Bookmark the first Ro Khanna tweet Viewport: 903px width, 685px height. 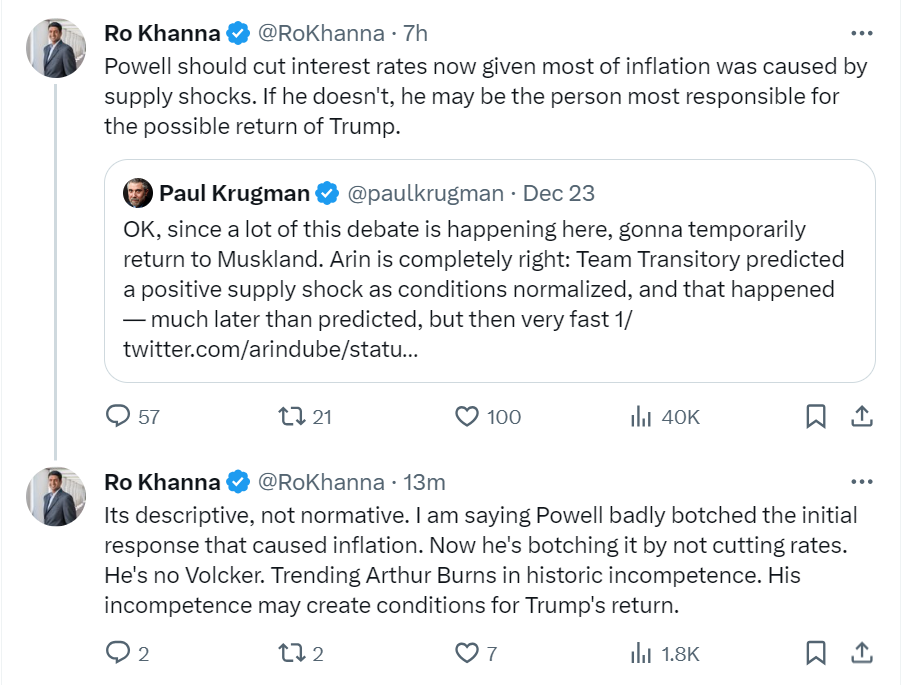816,416
